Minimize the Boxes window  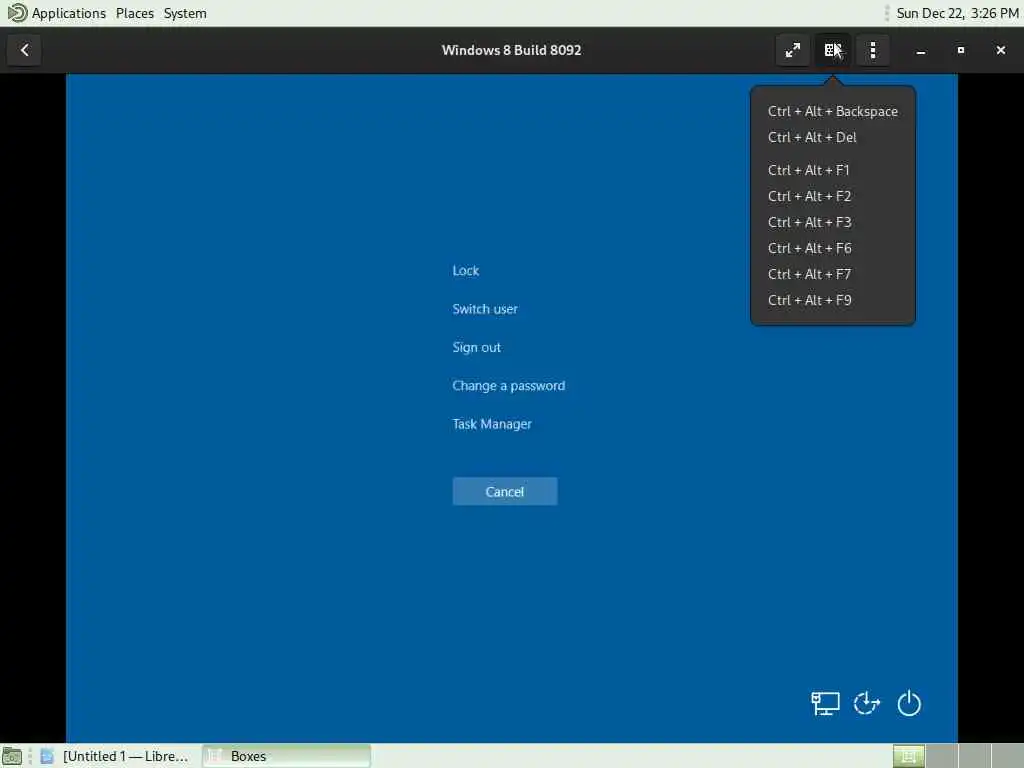click(921, 50)
